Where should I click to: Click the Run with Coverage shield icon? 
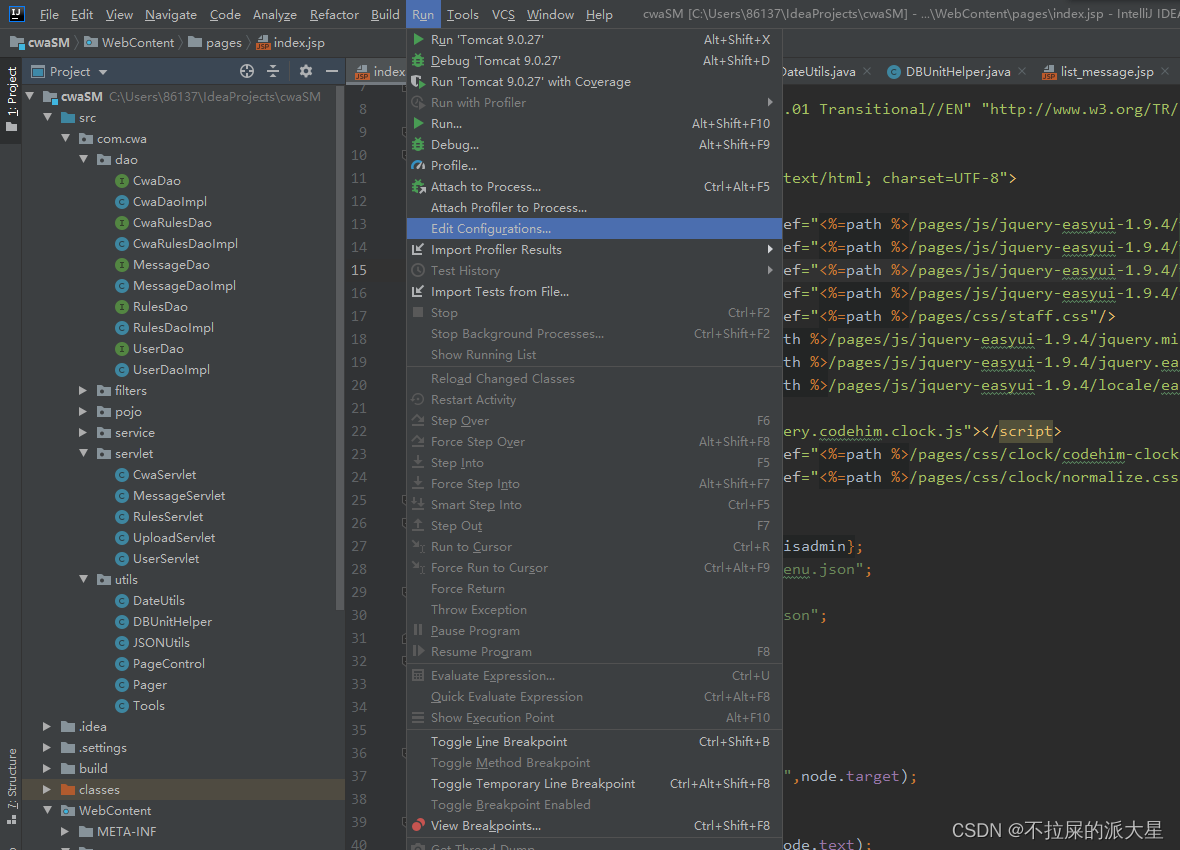coord(418,81)
